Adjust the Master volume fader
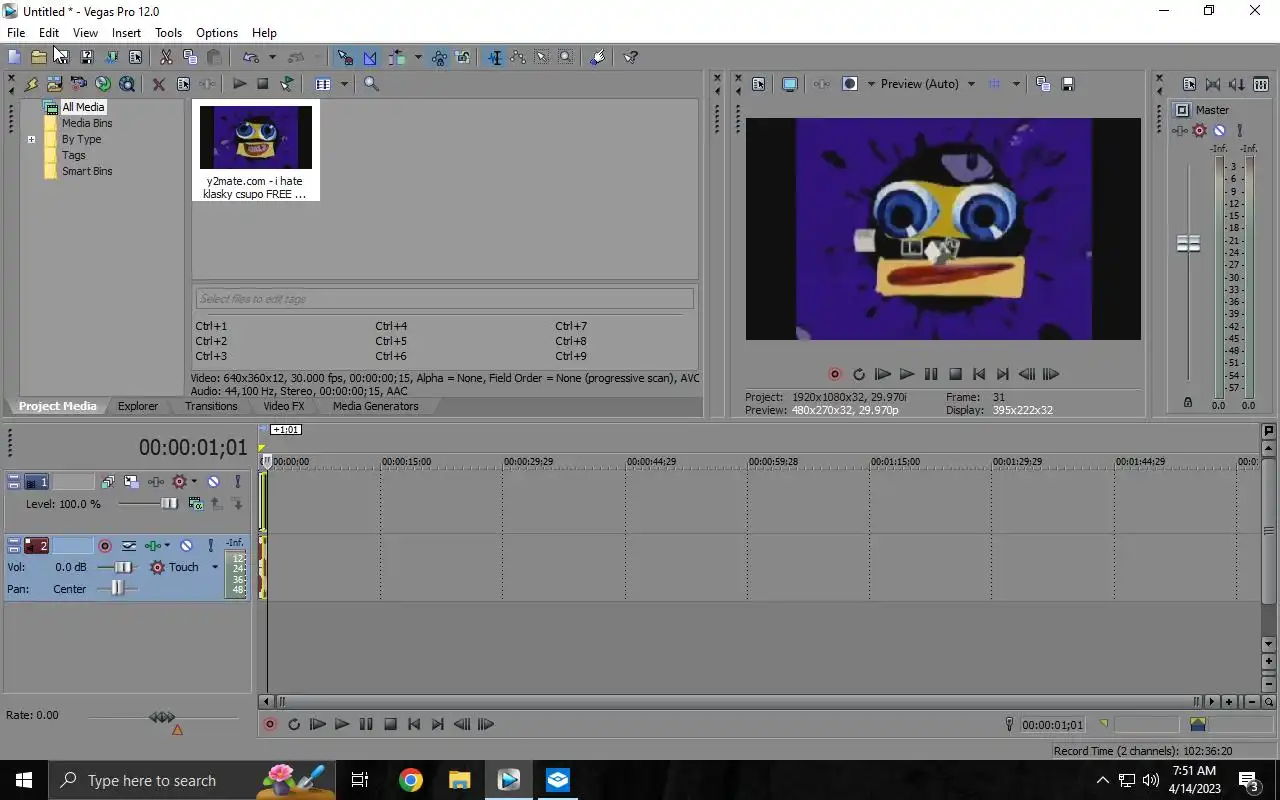This screenshot has width=1280, height=800. pos(1188,244)
